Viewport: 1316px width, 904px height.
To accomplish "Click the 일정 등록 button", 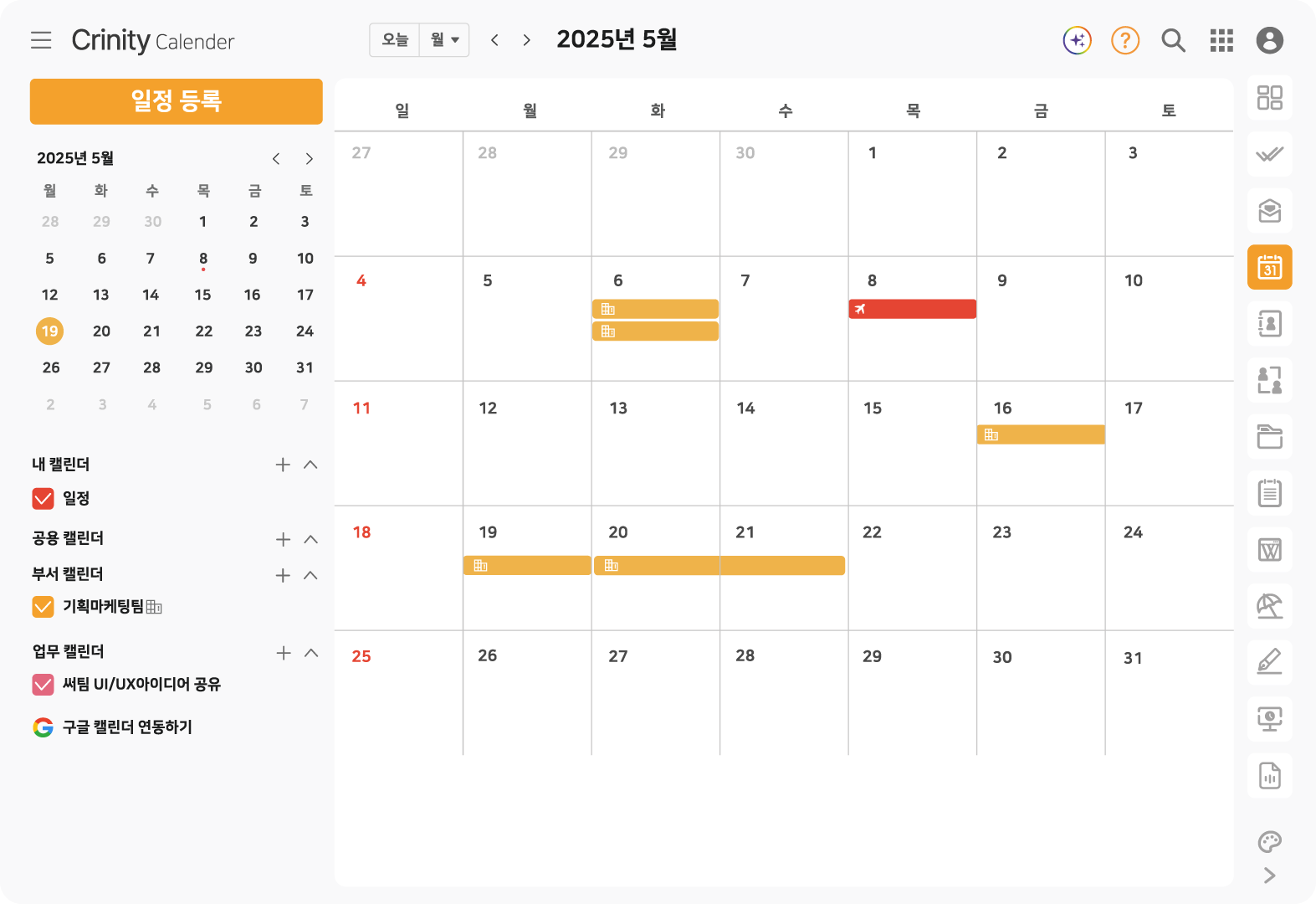I will tap(177, 101).
